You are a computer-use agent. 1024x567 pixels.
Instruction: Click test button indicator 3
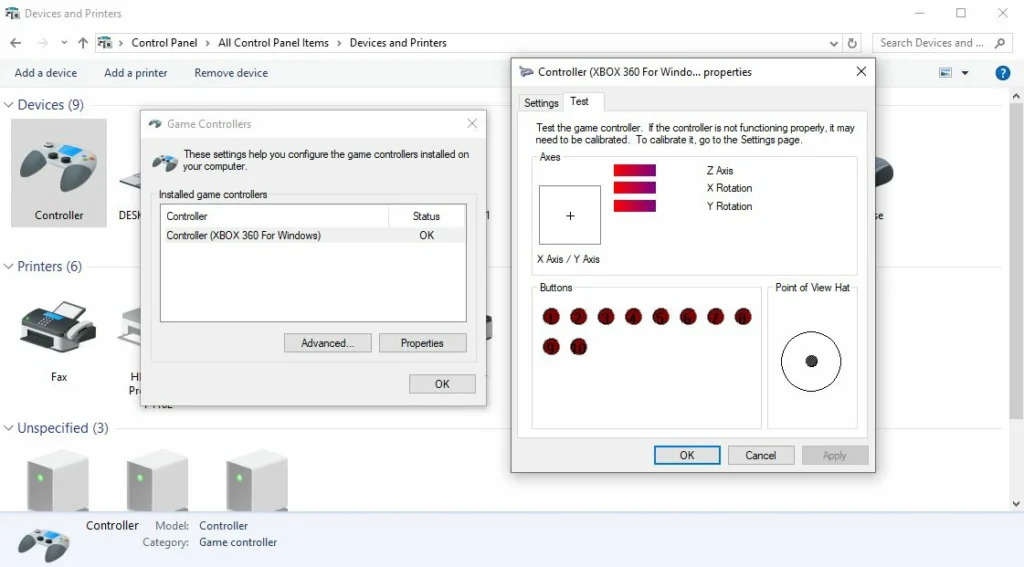pyautogui.click(x=605, y=317)
